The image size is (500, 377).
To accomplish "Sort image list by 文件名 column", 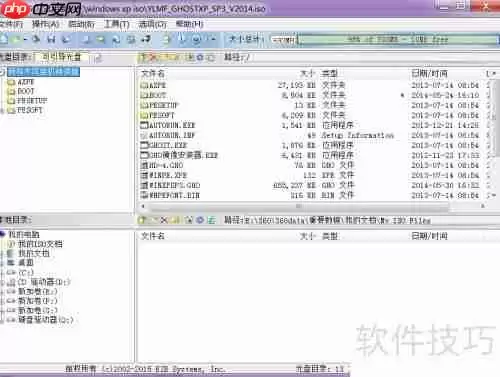I will 153,73.
